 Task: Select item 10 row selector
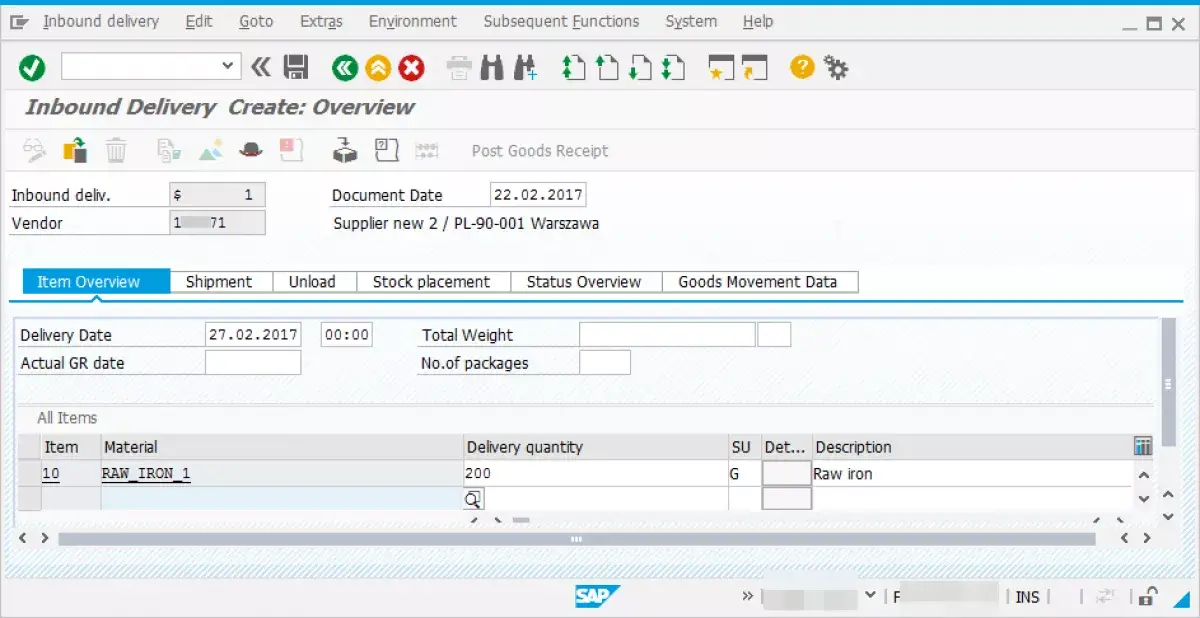click(x=29, y=474)
